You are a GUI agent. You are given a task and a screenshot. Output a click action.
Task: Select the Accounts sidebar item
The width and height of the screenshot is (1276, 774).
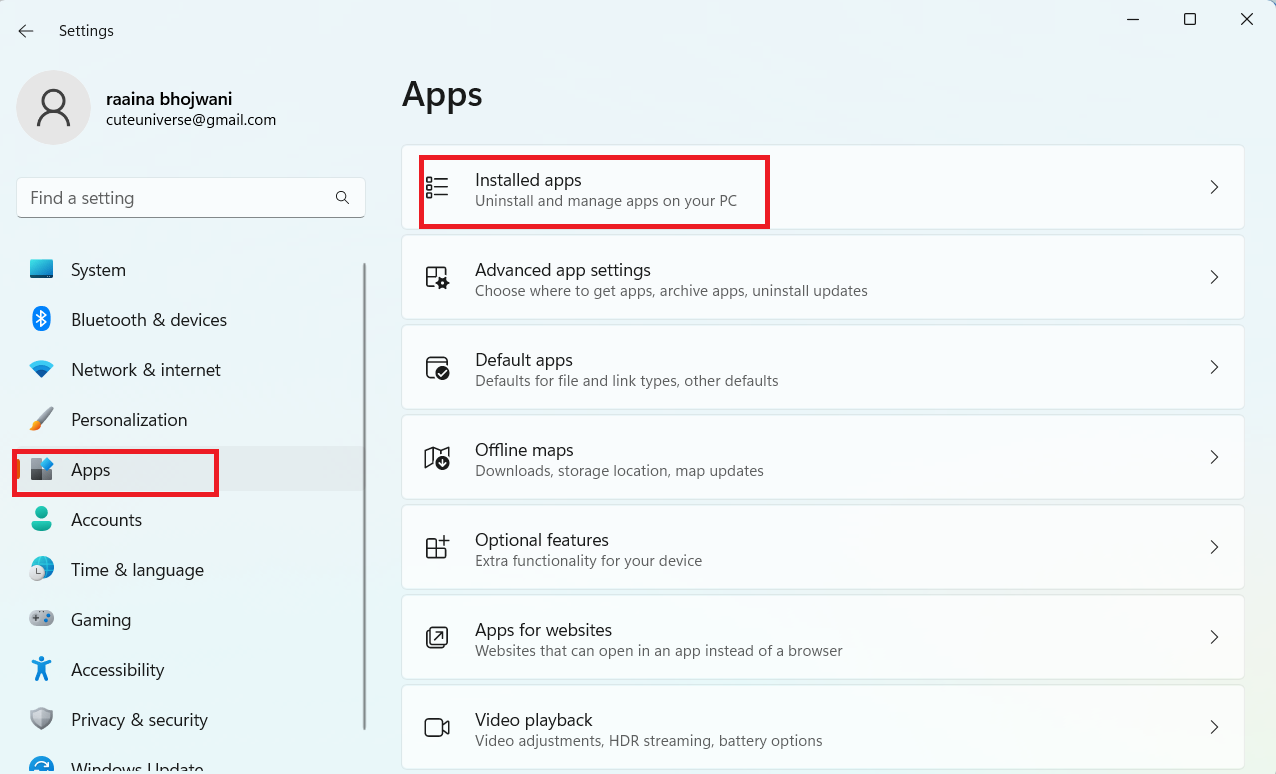click(x=106, y=520)
